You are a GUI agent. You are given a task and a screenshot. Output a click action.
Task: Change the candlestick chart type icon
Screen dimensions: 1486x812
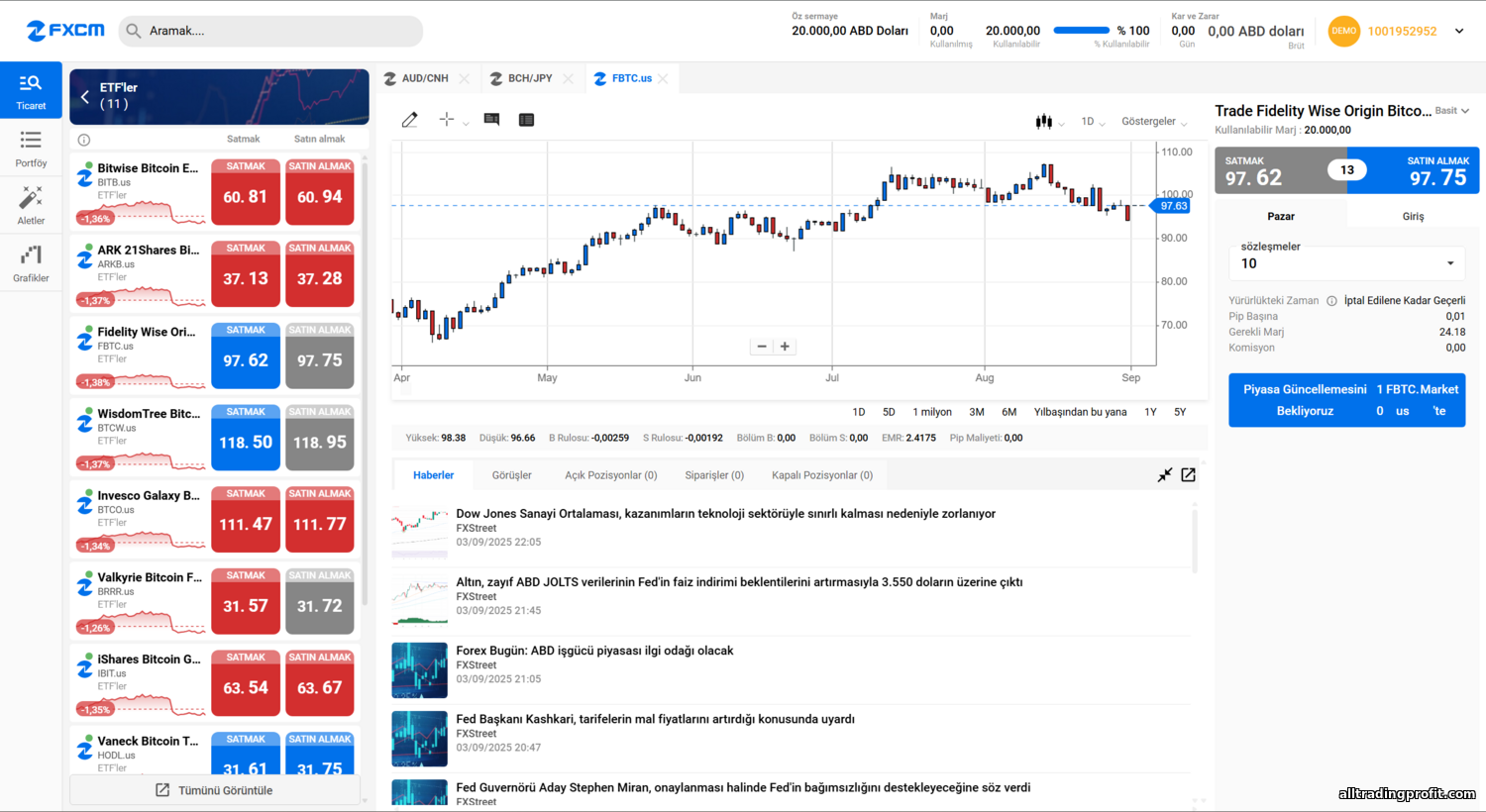click(x=1043, y=122)
